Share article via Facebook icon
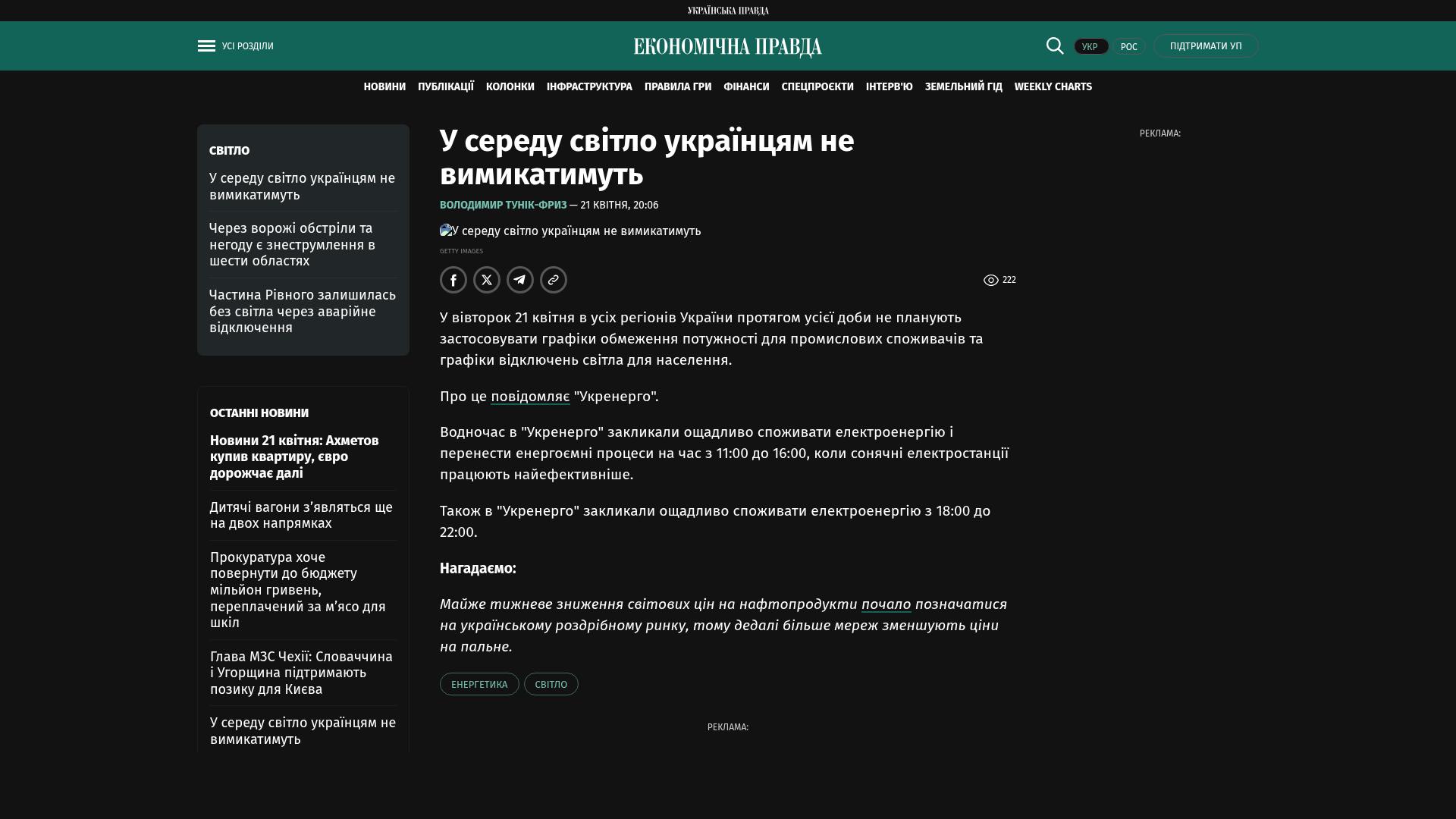The height and width of the screenshot is (819, 1456). click(453, 280)
